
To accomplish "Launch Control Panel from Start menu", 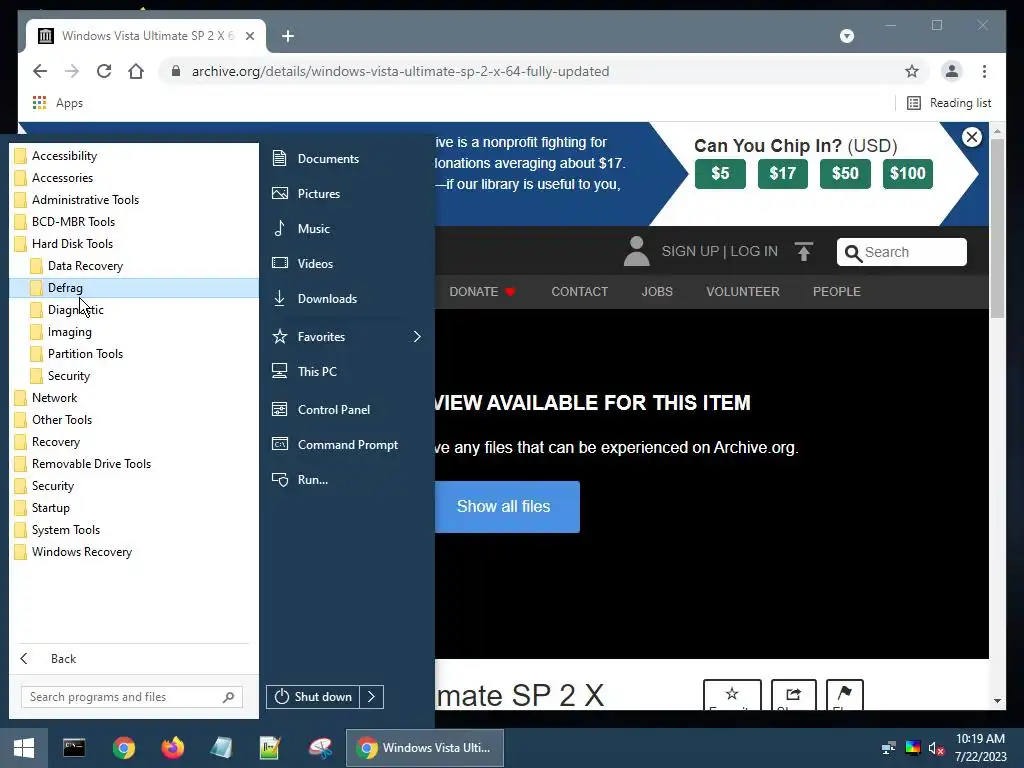I will 333,409.
